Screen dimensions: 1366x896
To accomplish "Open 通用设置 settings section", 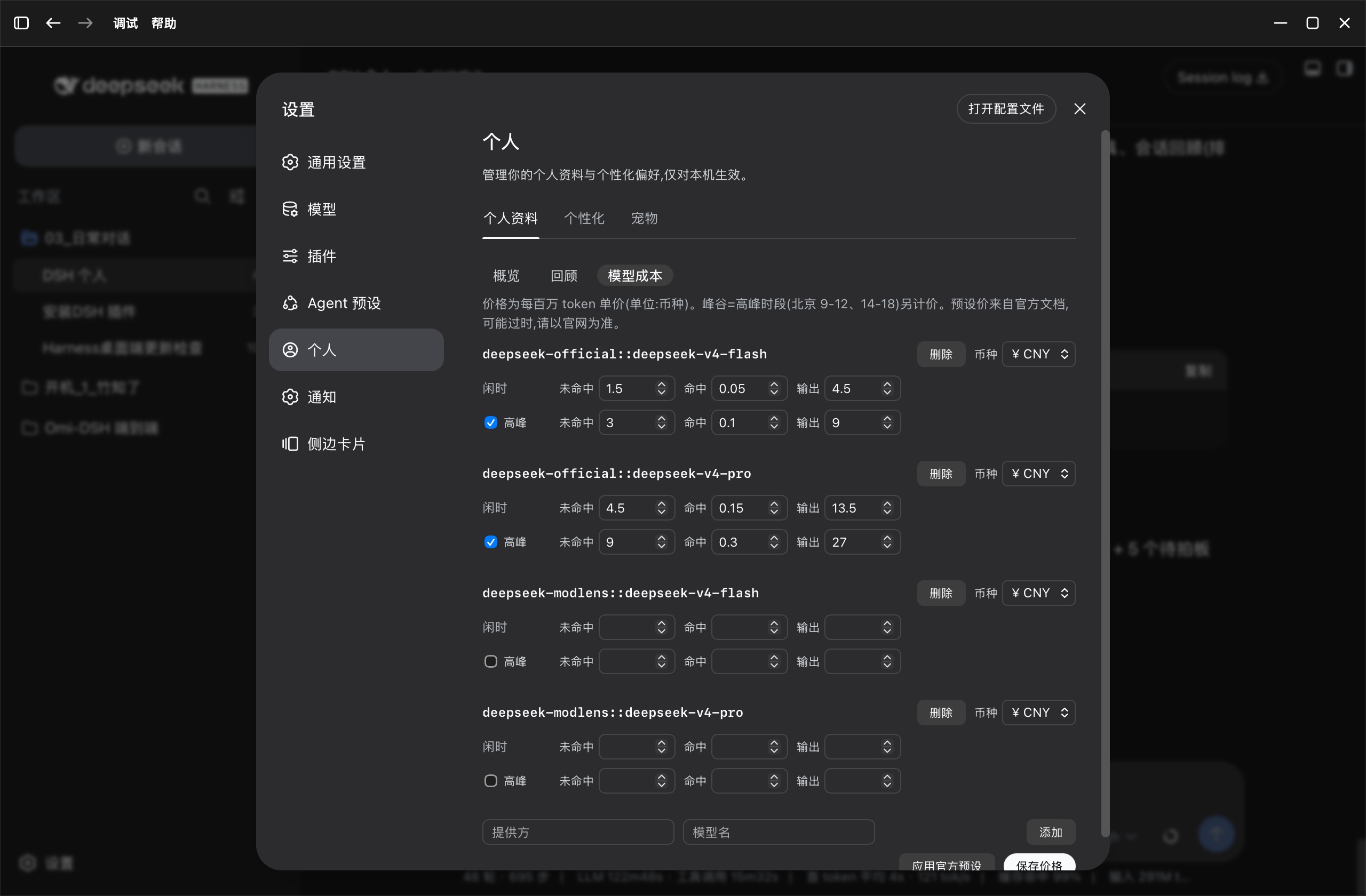I will click(356, 162).
